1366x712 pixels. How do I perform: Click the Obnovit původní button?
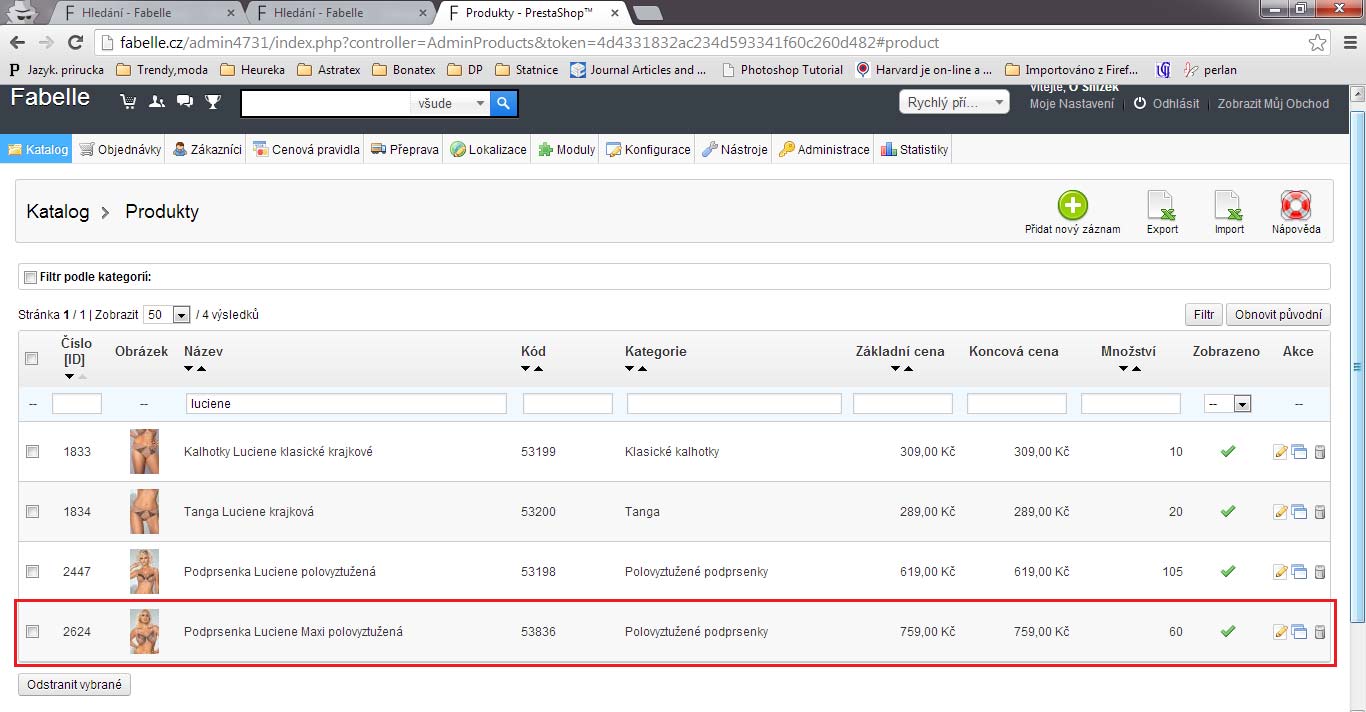1279,314
